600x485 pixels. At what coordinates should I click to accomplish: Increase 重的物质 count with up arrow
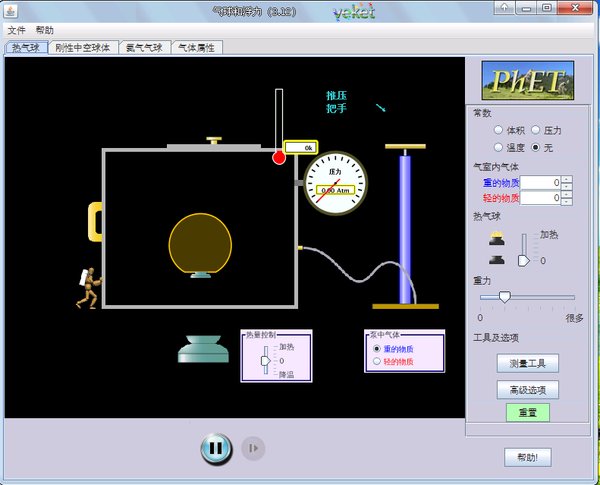coord(567,179)
